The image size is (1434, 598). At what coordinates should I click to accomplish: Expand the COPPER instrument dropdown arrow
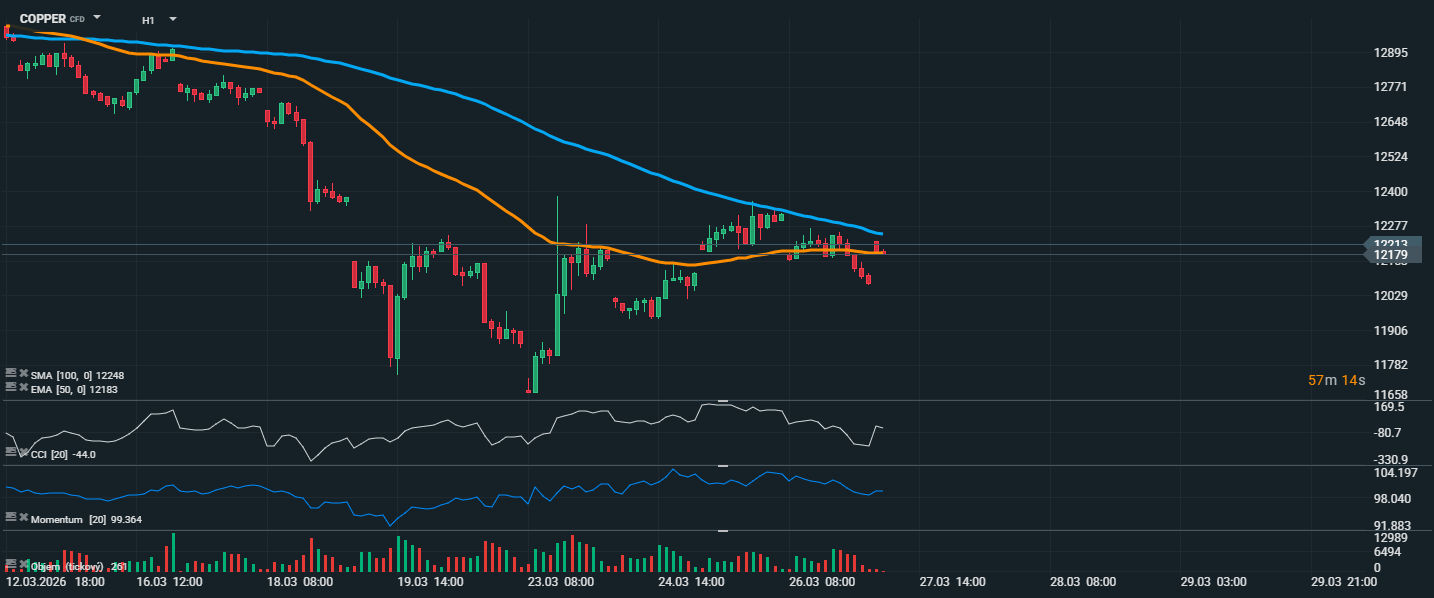[97, 18]
